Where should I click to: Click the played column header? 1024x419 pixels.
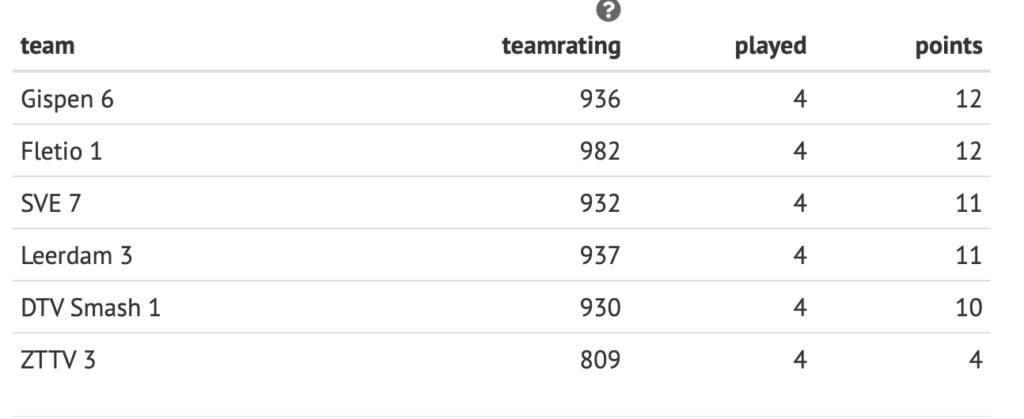point(771,47)
